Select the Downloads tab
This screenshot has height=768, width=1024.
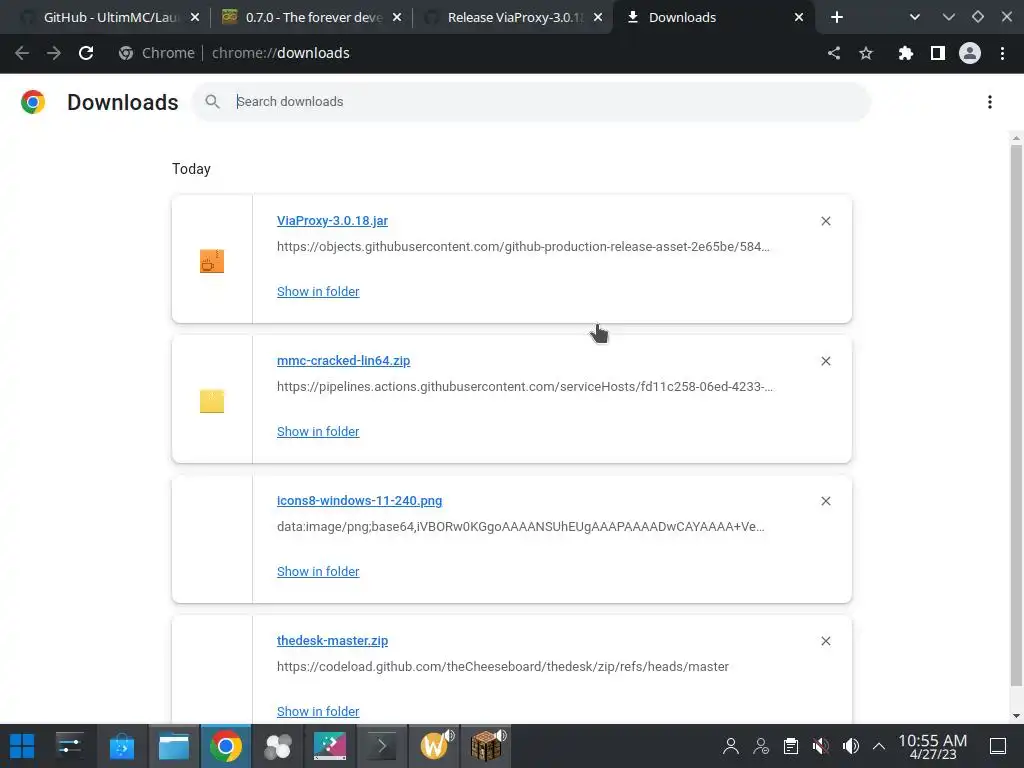pyautogui.click(x=712, y=18)
